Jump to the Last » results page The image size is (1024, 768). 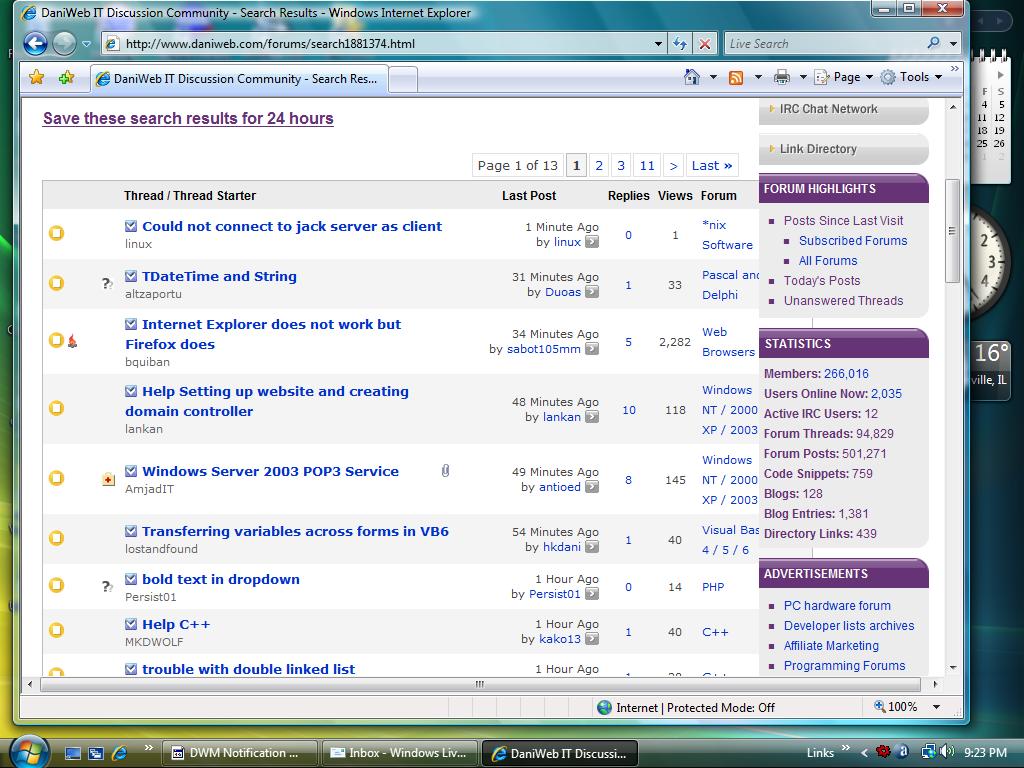(712, 165)
